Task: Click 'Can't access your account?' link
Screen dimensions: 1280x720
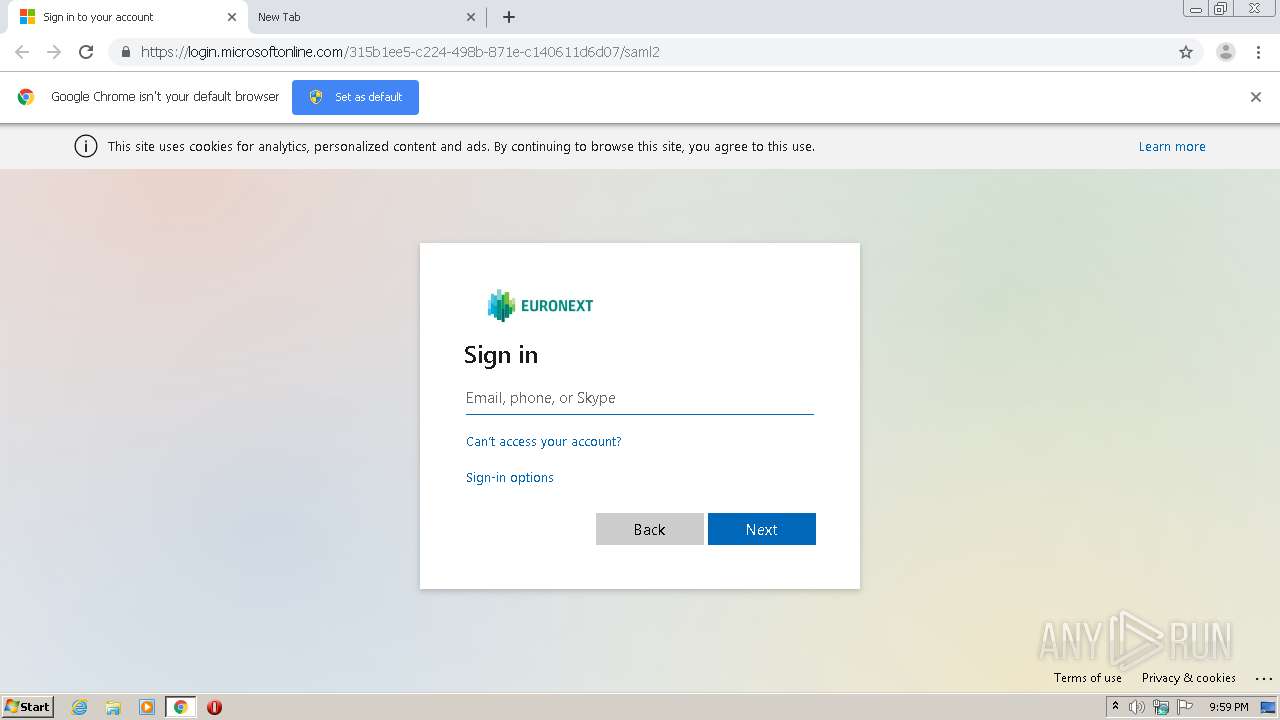Action: 543,441
